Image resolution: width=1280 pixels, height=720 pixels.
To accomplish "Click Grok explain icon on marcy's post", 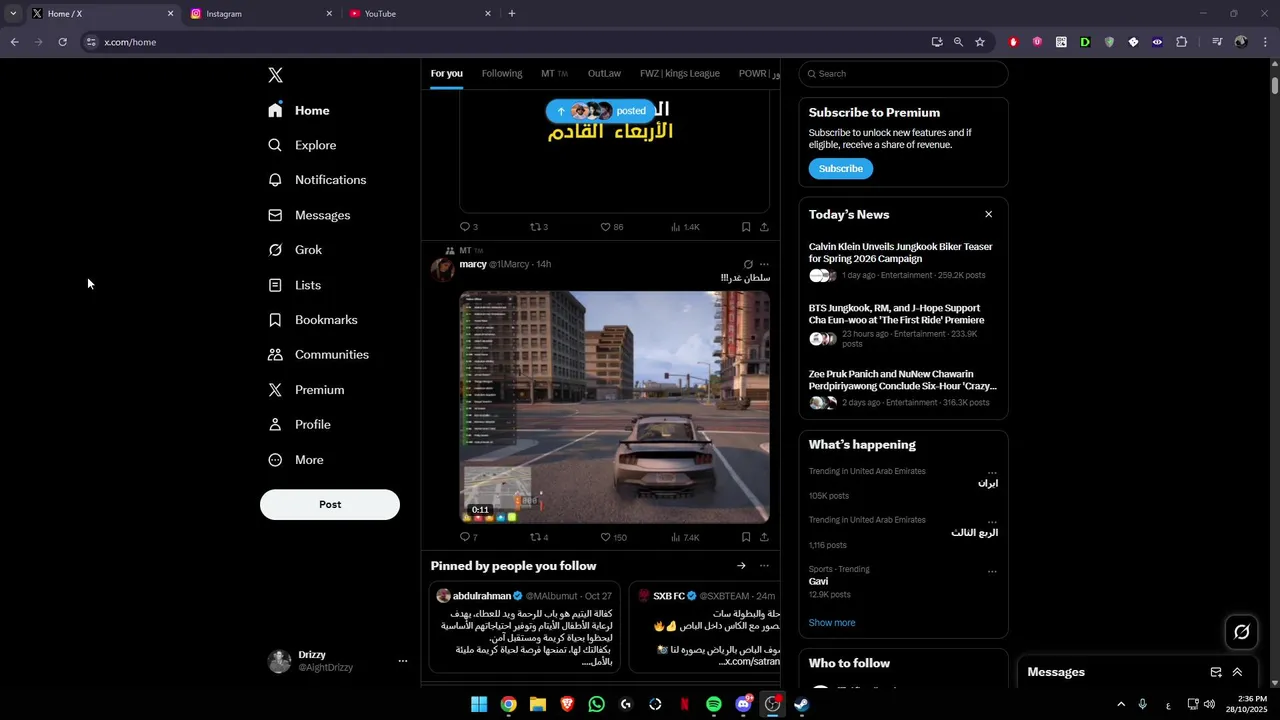I will [x=748, y=264].
